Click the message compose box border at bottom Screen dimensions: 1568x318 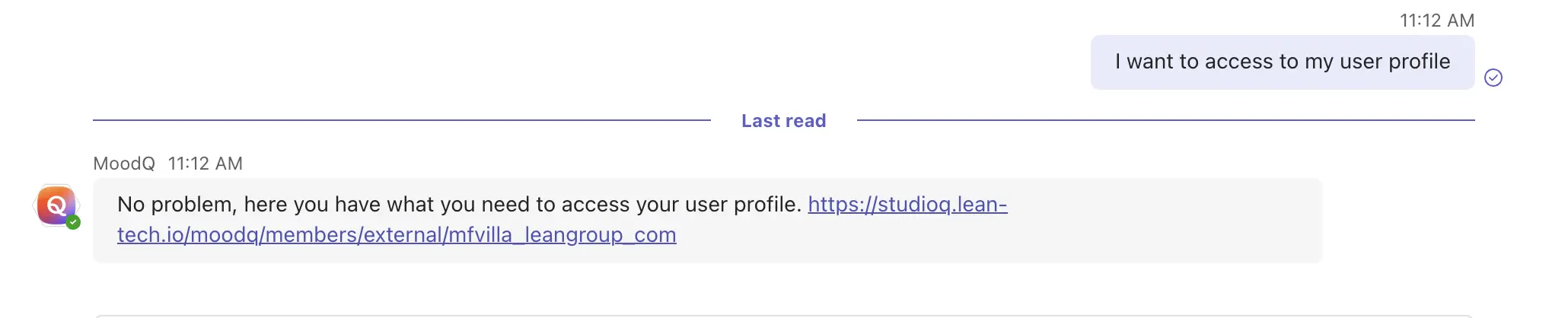coord(784,315)
